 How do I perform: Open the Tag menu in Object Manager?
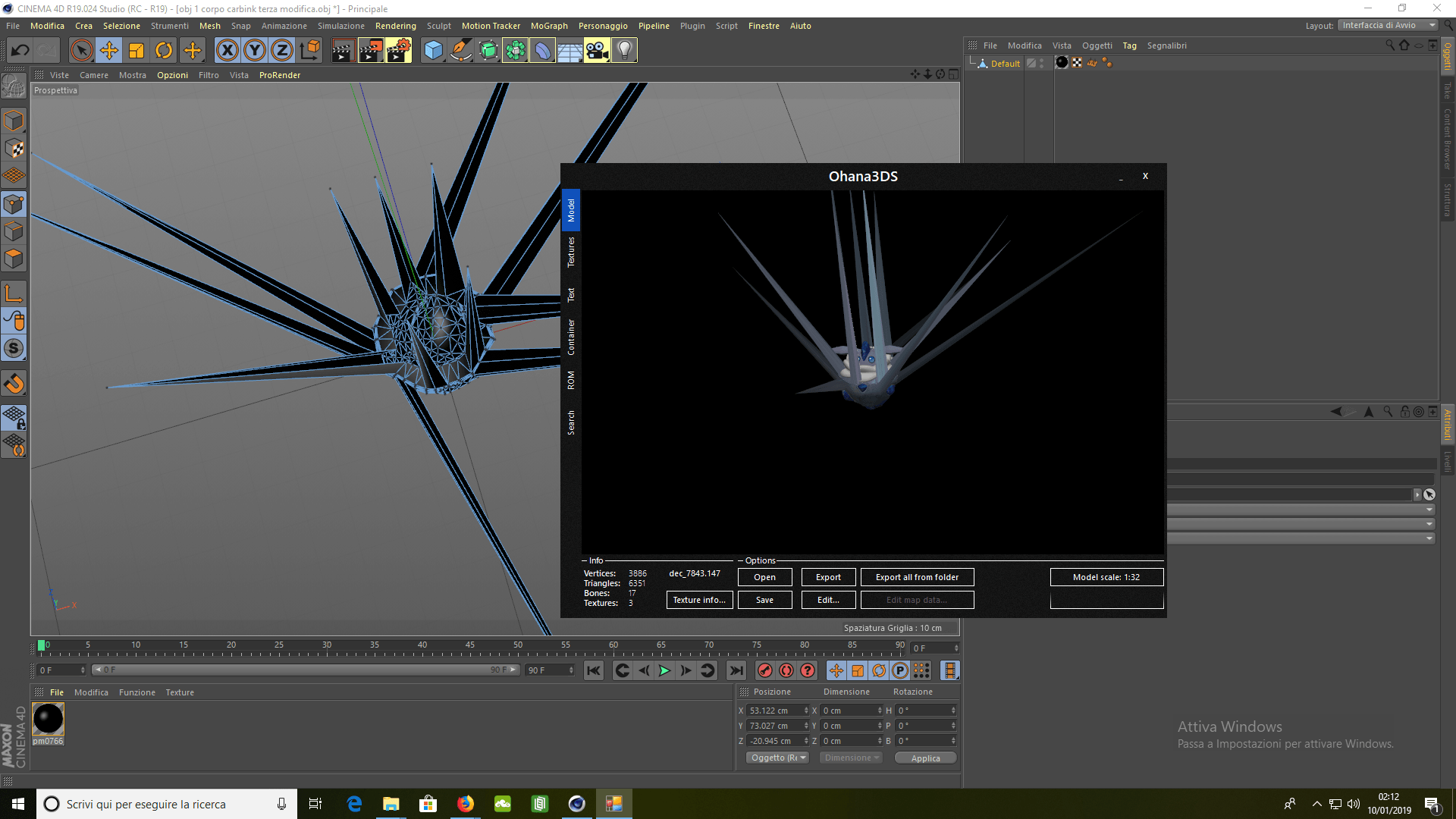click(1129, 45)
